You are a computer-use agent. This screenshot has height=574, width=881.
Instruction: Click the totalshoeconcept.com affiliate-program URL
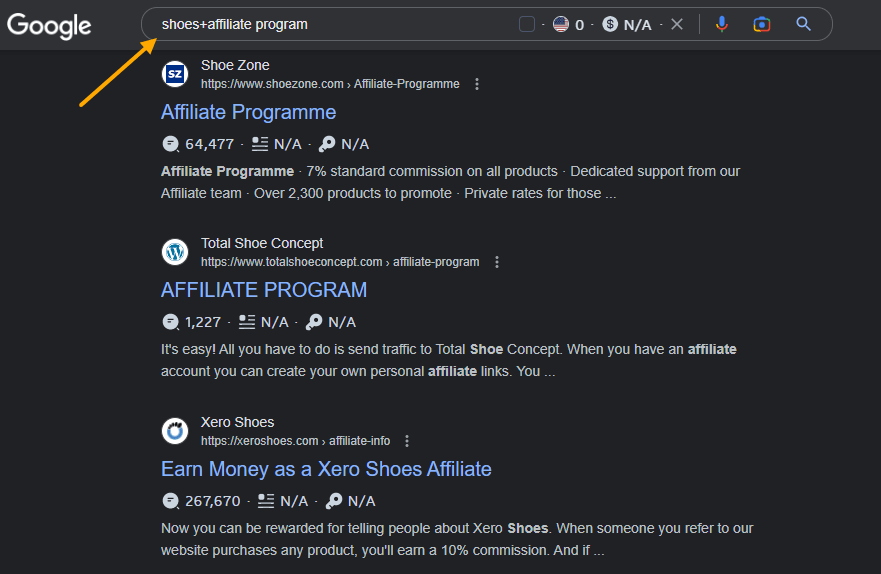click(340, 262)
